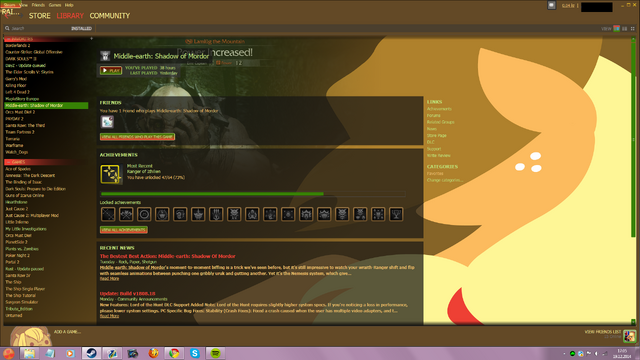The width and height of the screenshot is (640, 360).
Task: Click Read More under first news item
Action: (x=109, y=279)
